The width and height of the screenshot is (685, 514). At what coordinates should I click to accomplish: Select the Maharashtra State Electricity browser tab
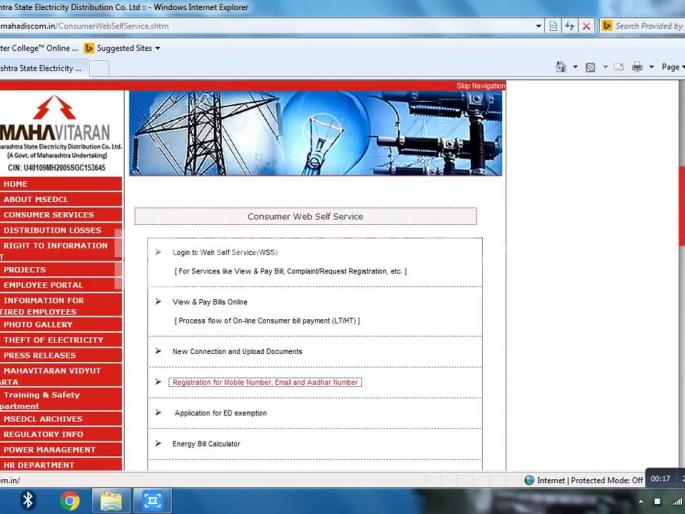[x=42, y=68]
